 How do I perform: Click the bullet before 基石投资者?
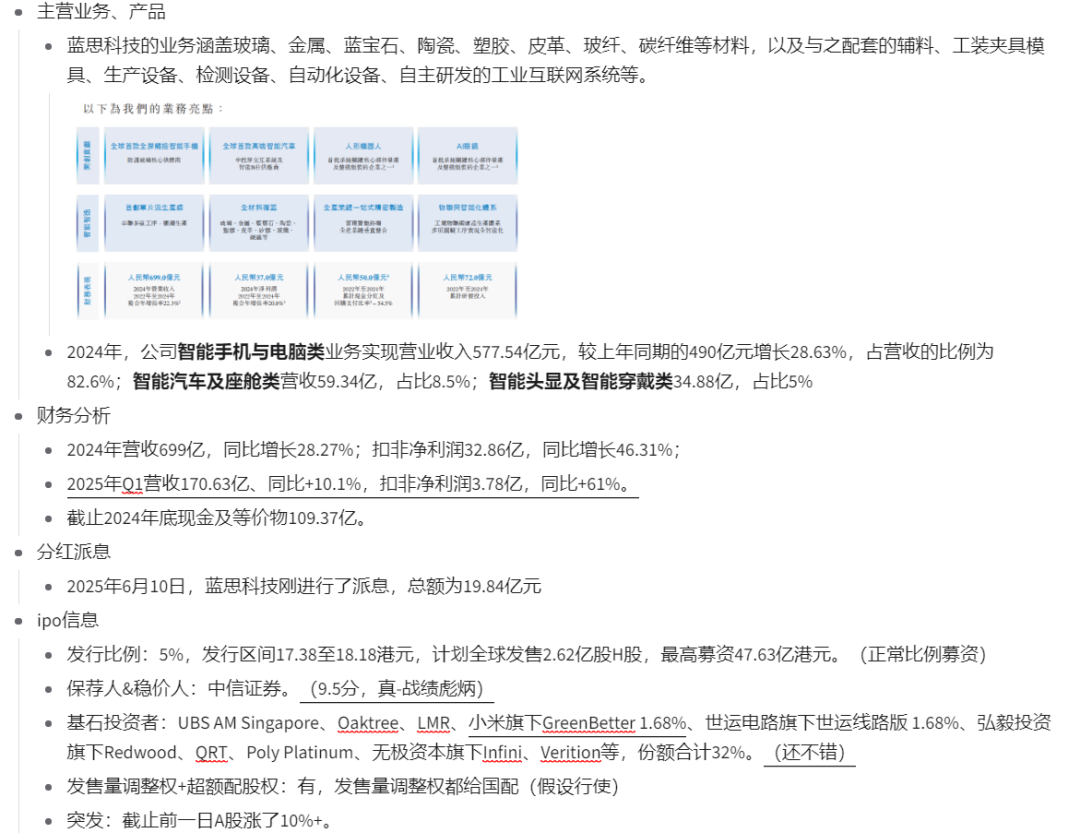point(49,723)
